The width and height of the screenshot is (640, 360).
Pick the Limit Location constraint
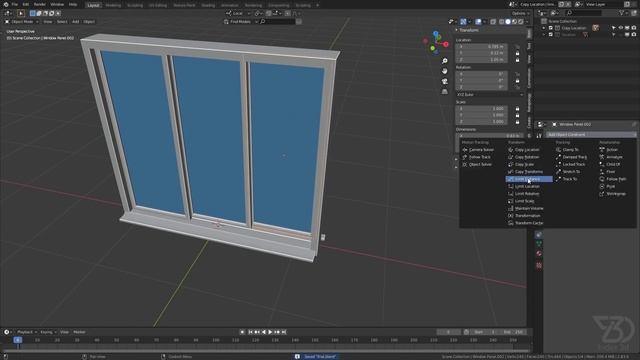point(527,187)
